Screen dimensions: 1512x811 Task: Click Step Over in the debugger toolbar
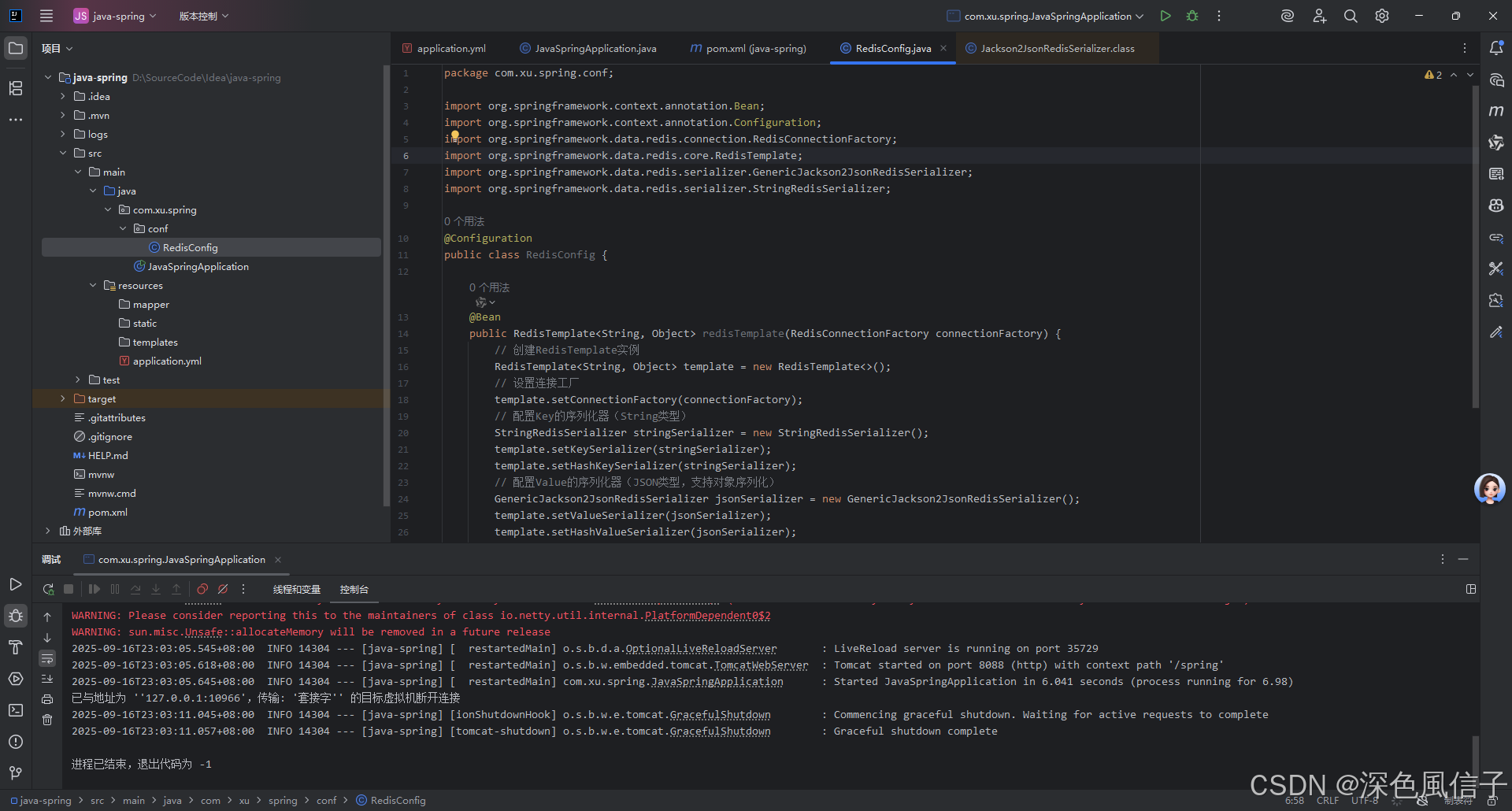(x=135, y=589)
